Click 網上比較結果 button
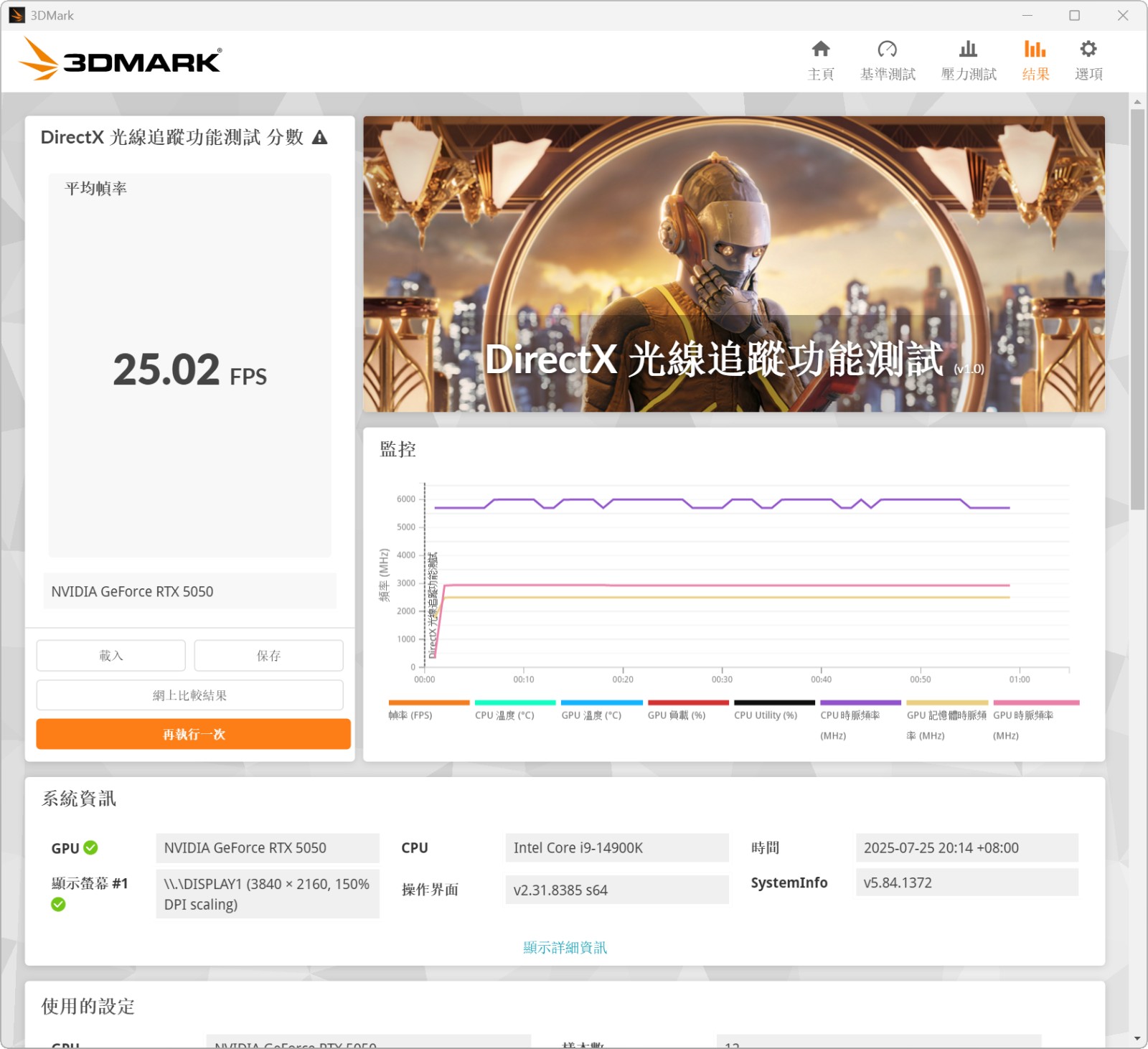The width and height of the screenshot is (1148, 1049). tap(189, 695)
